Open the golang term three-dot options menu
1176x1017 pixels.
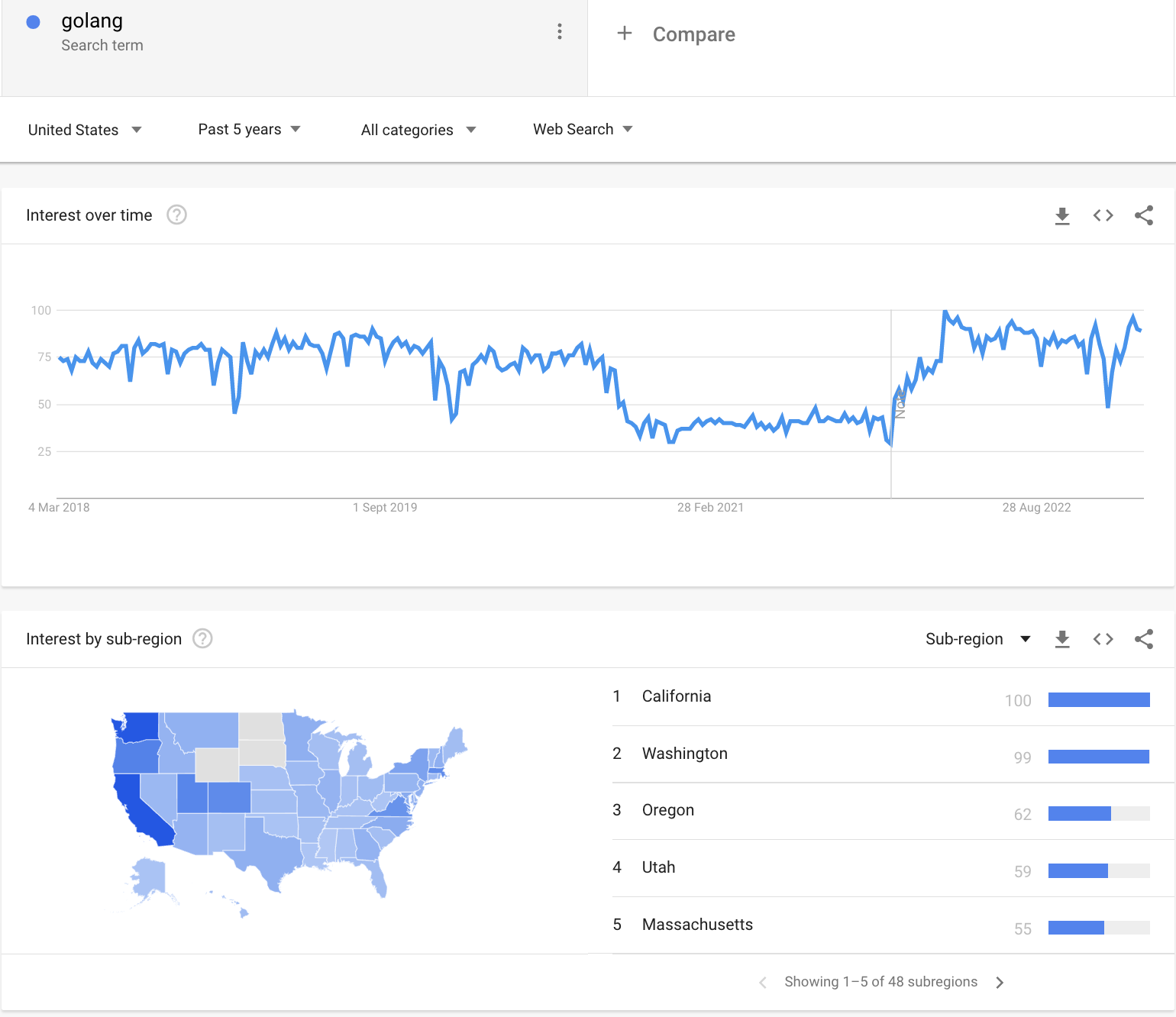pos(560,31)
